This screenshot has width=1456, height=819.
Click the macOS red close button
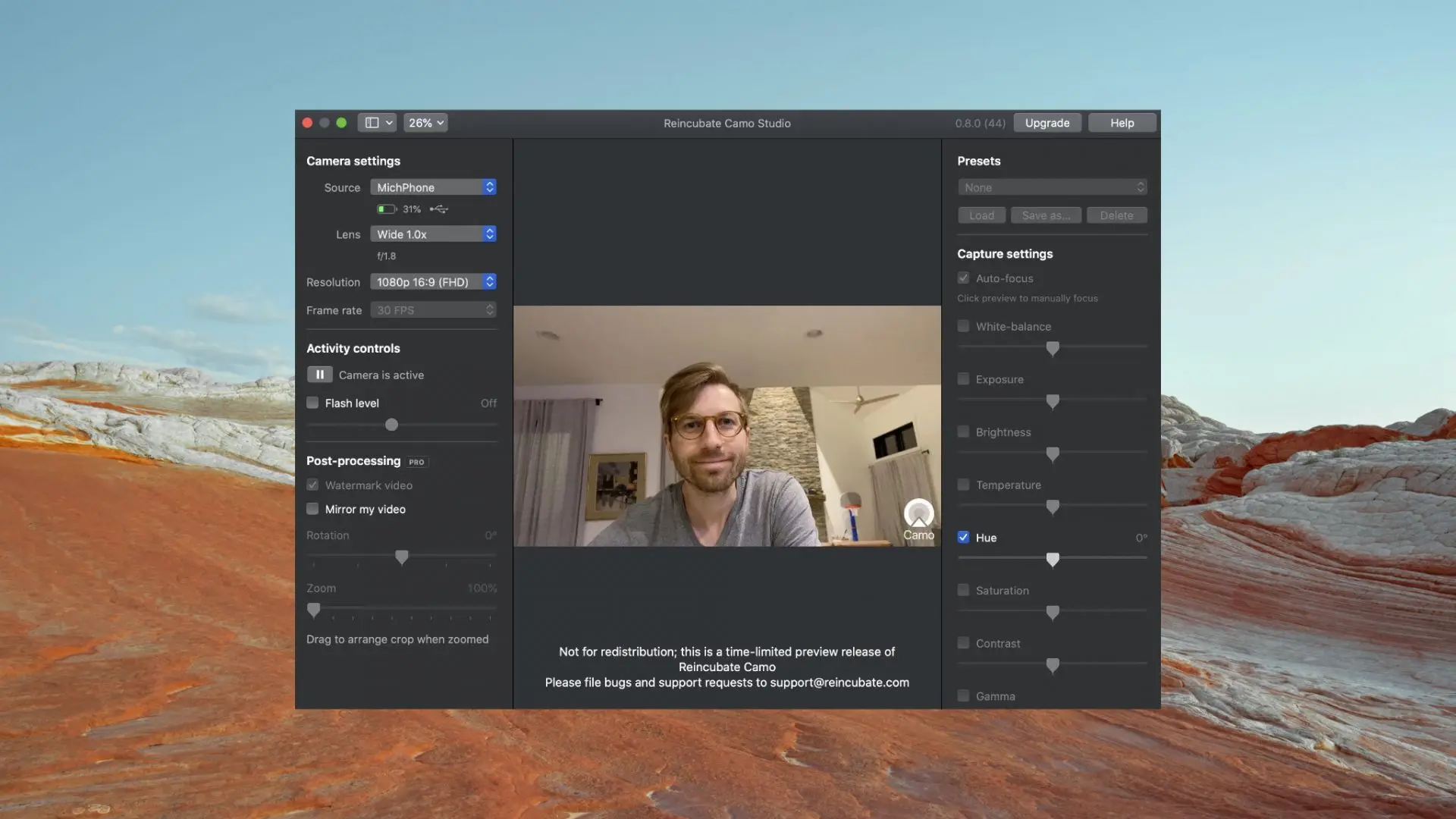click(306, 122)
